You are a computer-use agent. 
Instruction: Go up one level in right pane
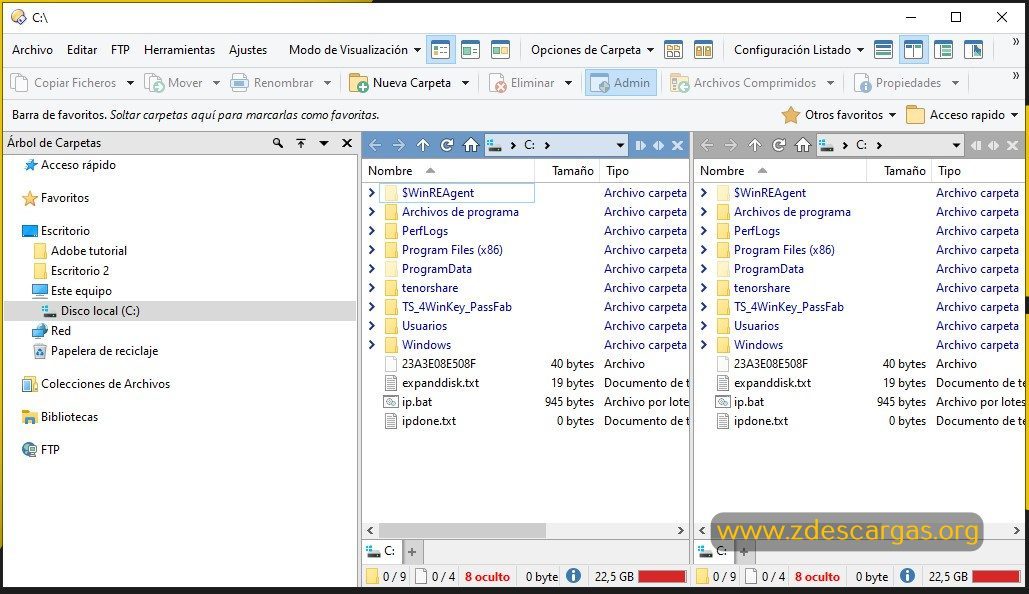(755, 145)
